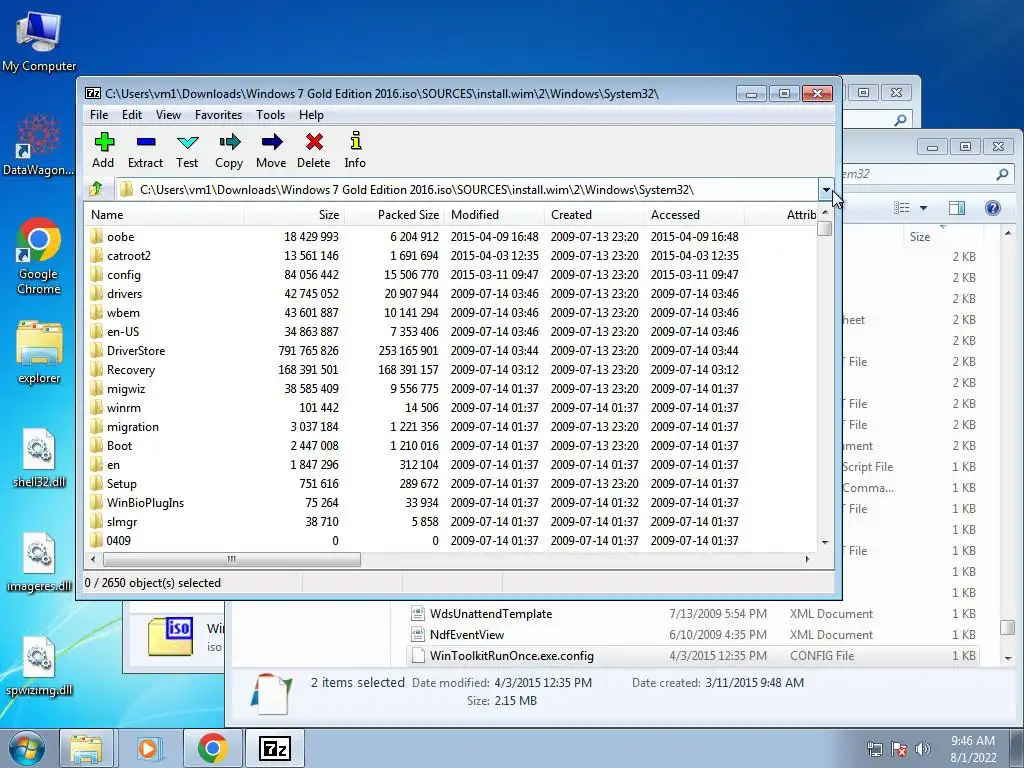Screen dimensions: 1024x768
Task: Open Windows Explorer from the taskbar
Action: coord(87,748)
